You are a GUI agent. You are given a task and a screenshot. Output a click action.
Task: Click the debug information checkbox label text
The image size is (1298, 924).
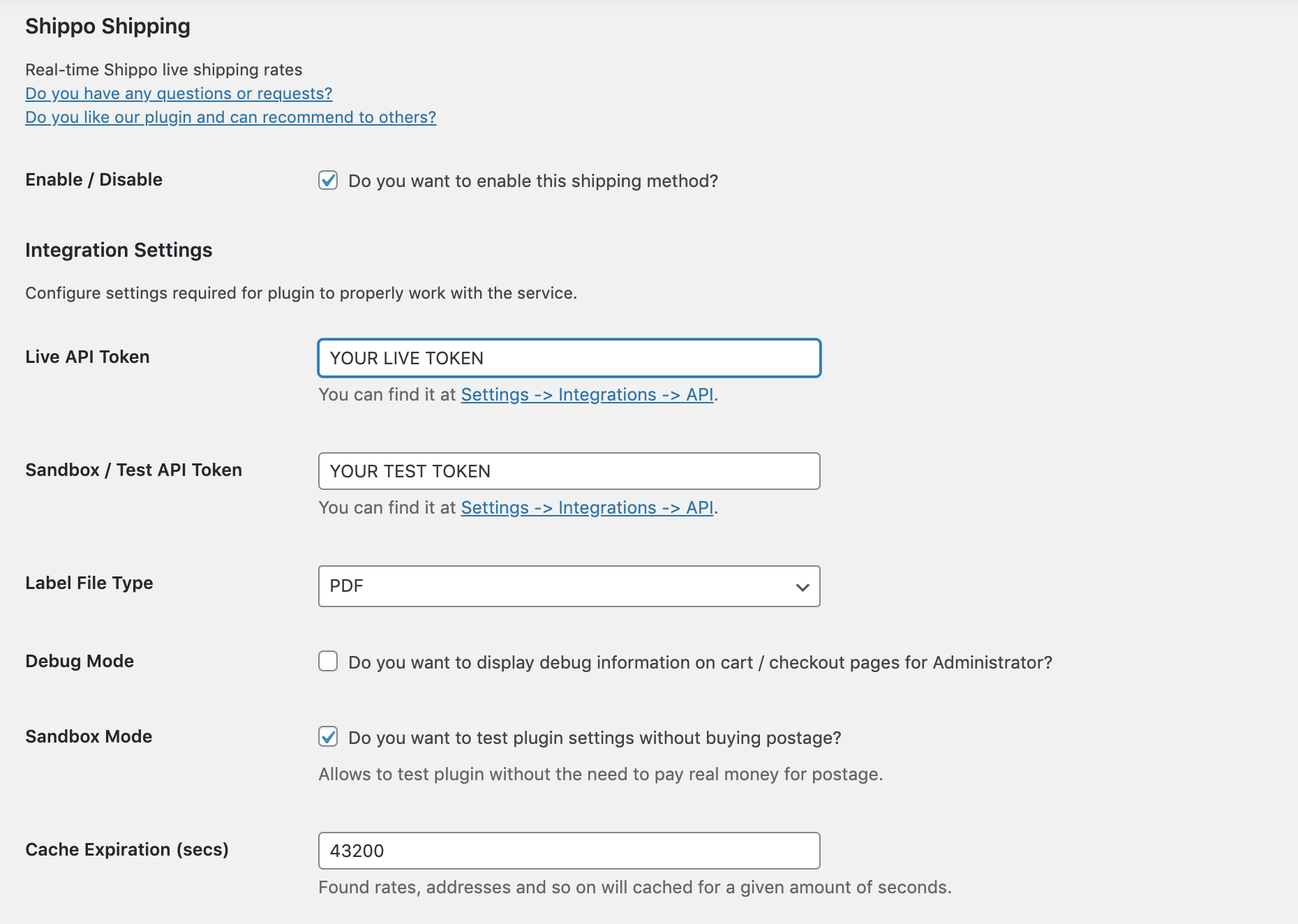(700, 663)
